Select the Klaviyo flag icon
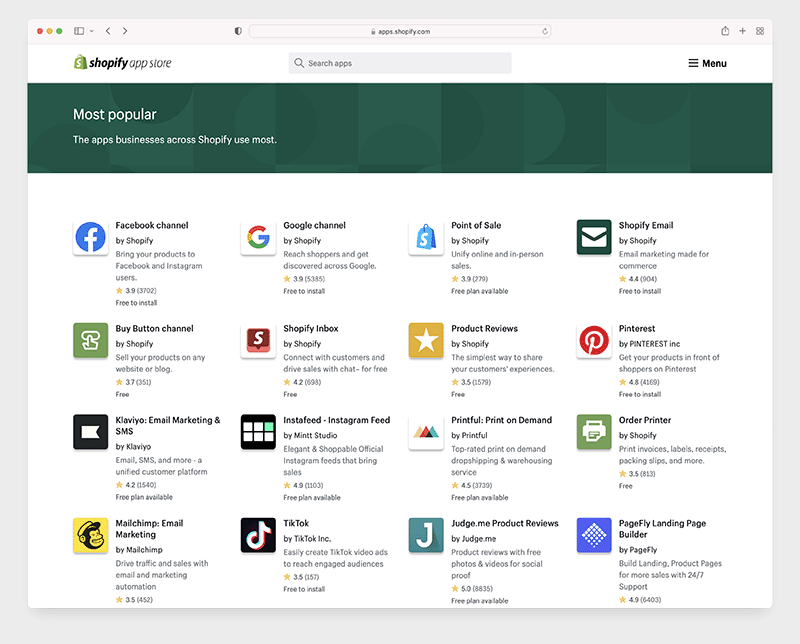The width and height of the screenshot is (800, 644). click(x=90, y=432)
